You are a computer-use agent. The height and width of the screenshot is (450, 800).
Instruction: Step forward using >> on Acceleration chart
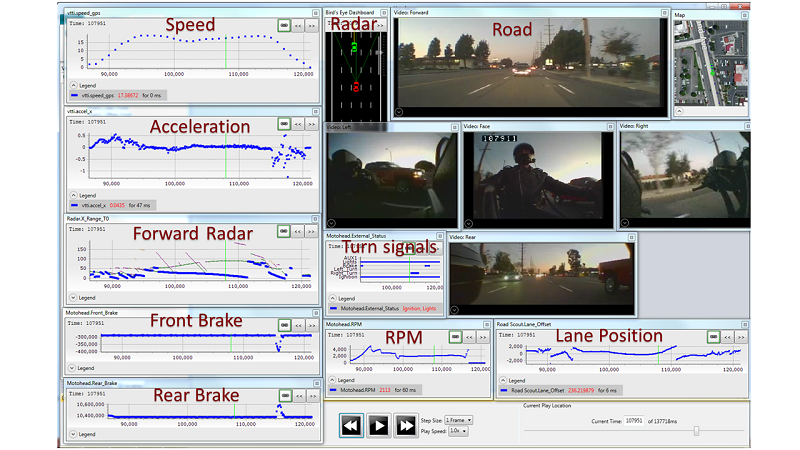310,123
